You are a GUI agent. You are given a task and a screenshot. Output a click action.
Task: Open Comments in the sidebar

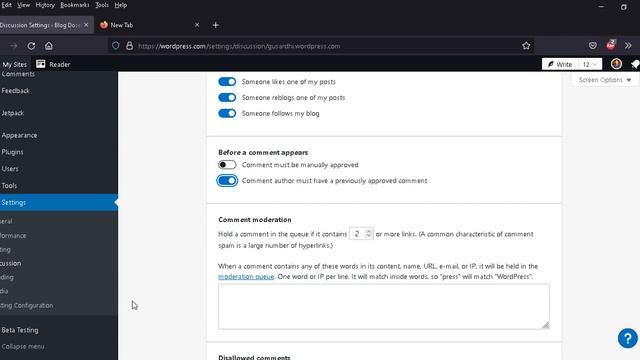[18, 74]
